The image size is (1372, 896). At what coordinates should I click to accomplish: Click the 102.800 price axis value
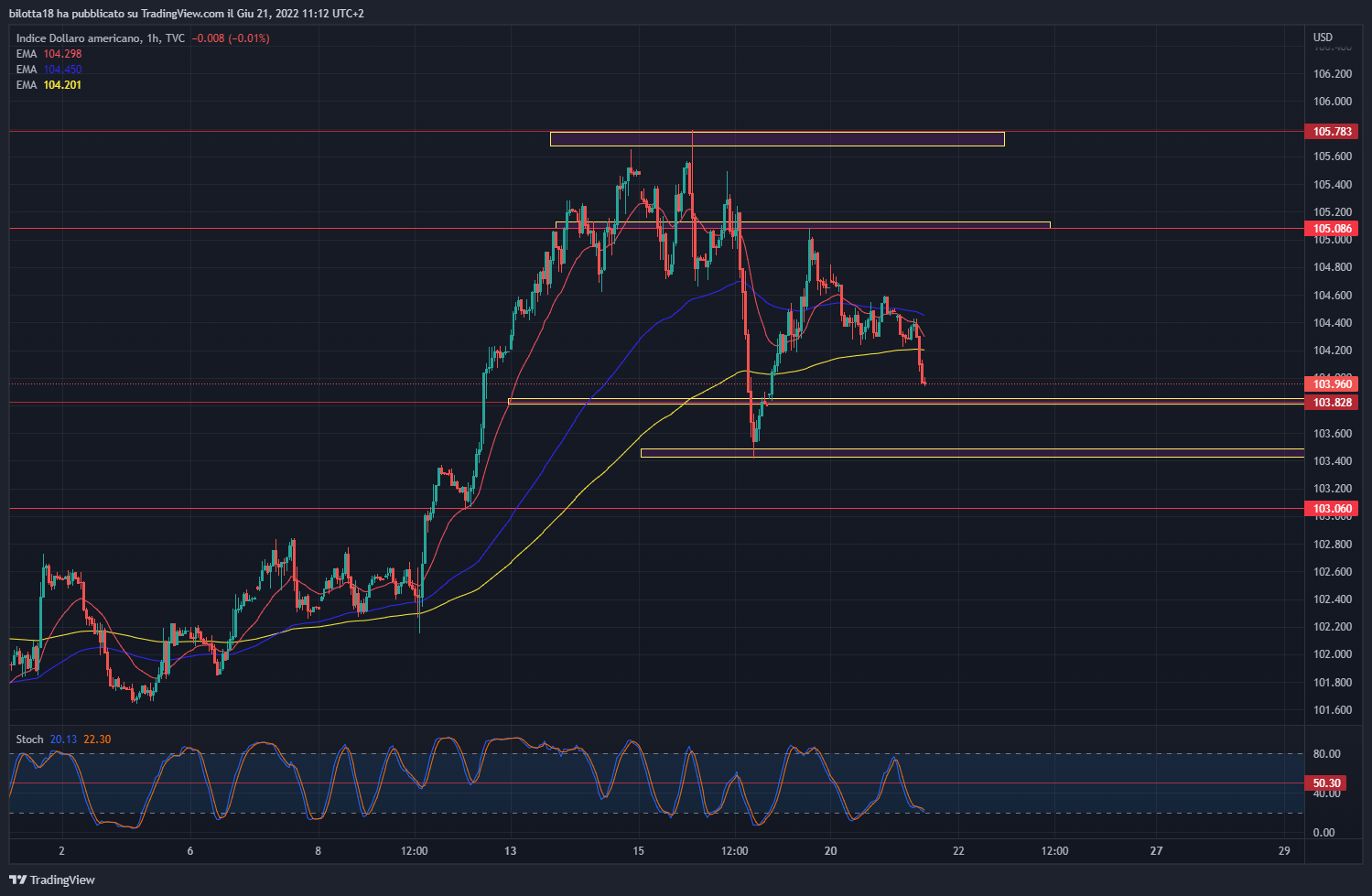[x=1333, y=545]
